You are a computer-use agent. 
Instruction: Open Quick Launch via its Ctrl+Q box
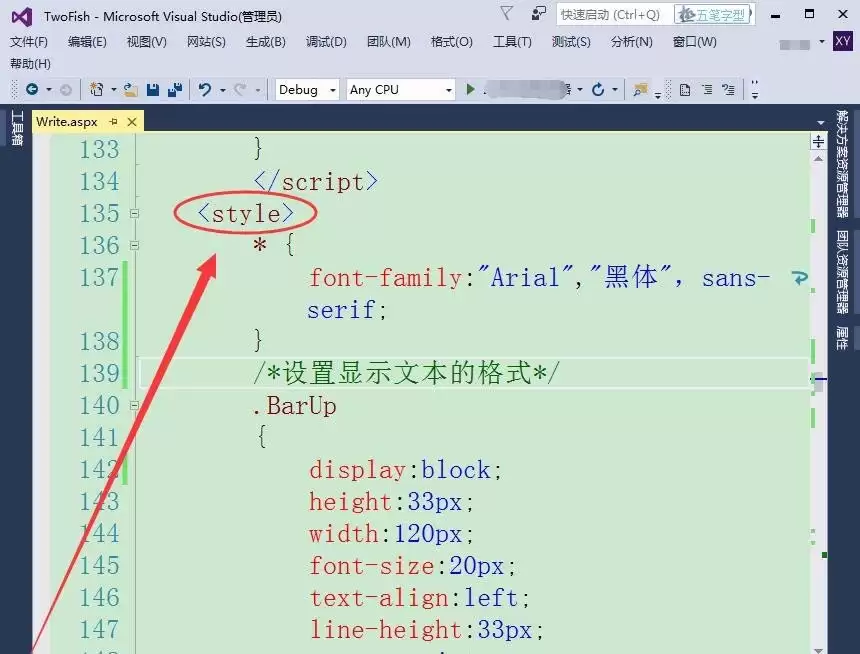coord(610,14)
